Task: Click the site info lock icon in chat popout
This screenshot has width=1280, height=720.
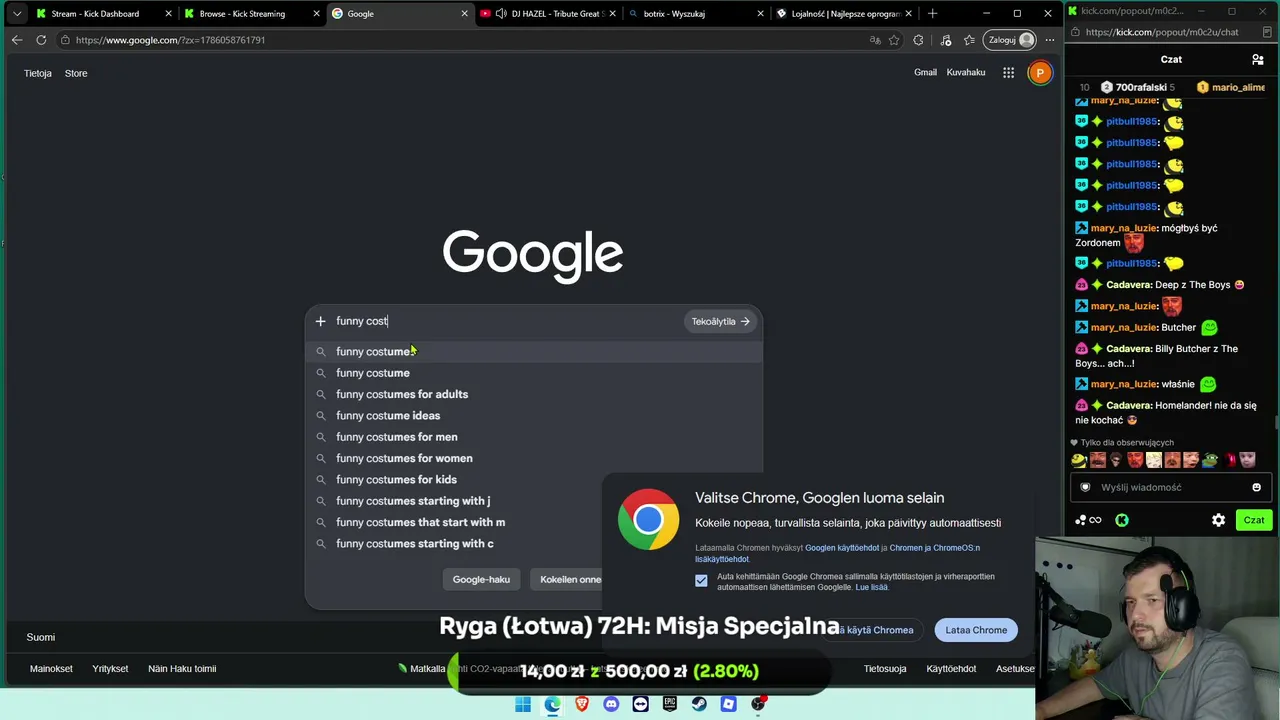Action: [x=1075, y=32]
